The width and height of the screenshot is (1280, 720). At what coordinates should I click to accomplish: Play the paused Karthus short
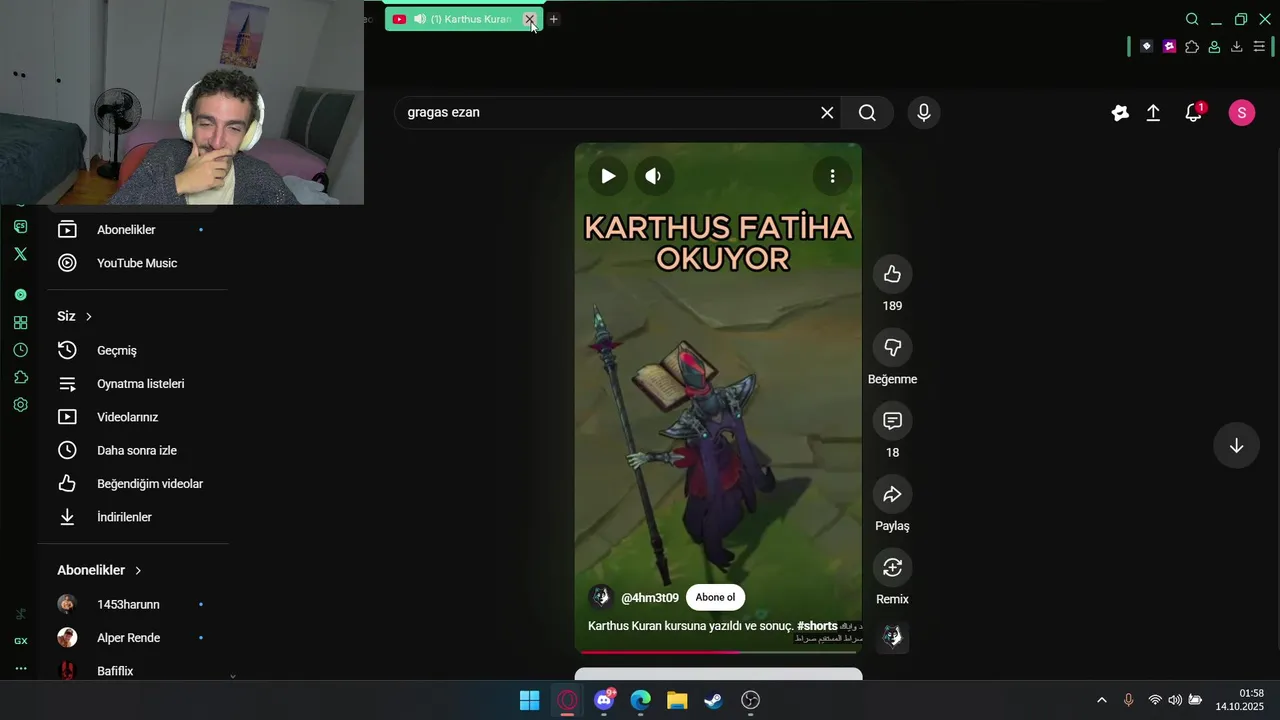608,176
